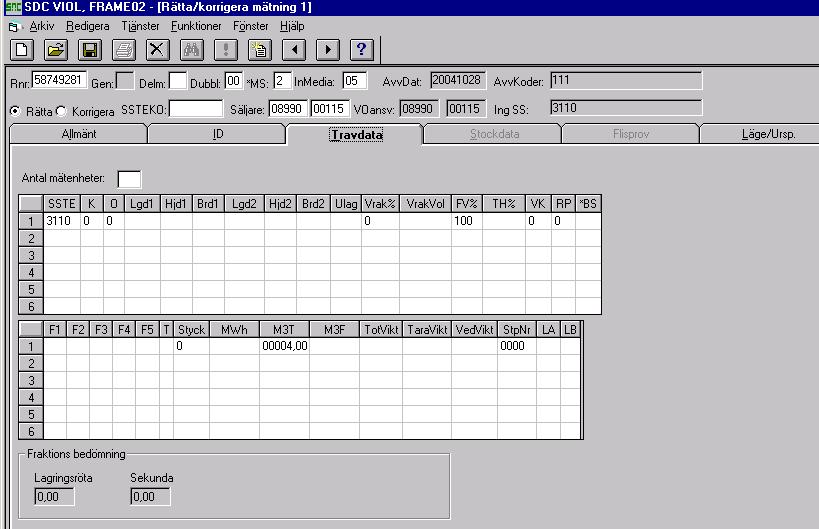819x529 pixels.
Task: Click the SSTE cell containing 3110
Action: coord(62,221)
